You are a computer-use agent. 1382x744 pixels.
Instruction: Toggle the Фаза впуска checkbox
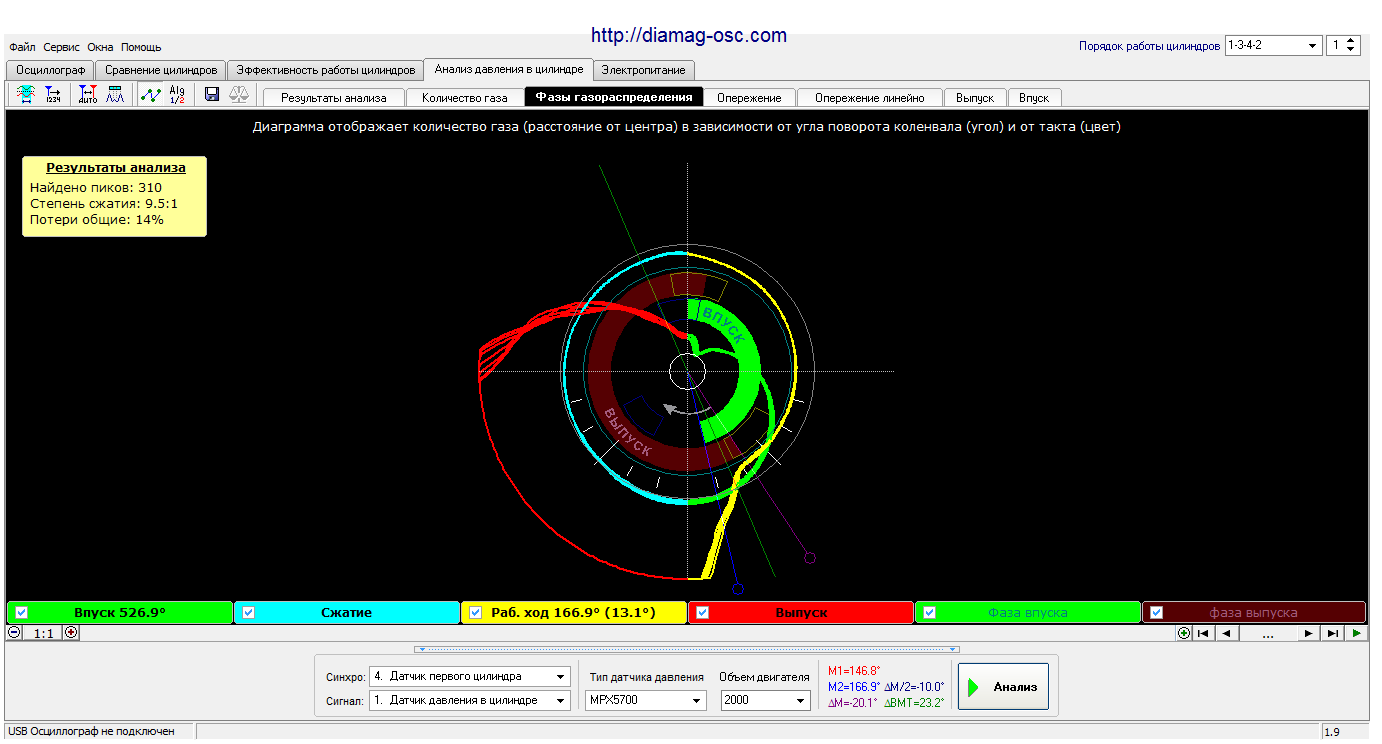click(930, 612)
